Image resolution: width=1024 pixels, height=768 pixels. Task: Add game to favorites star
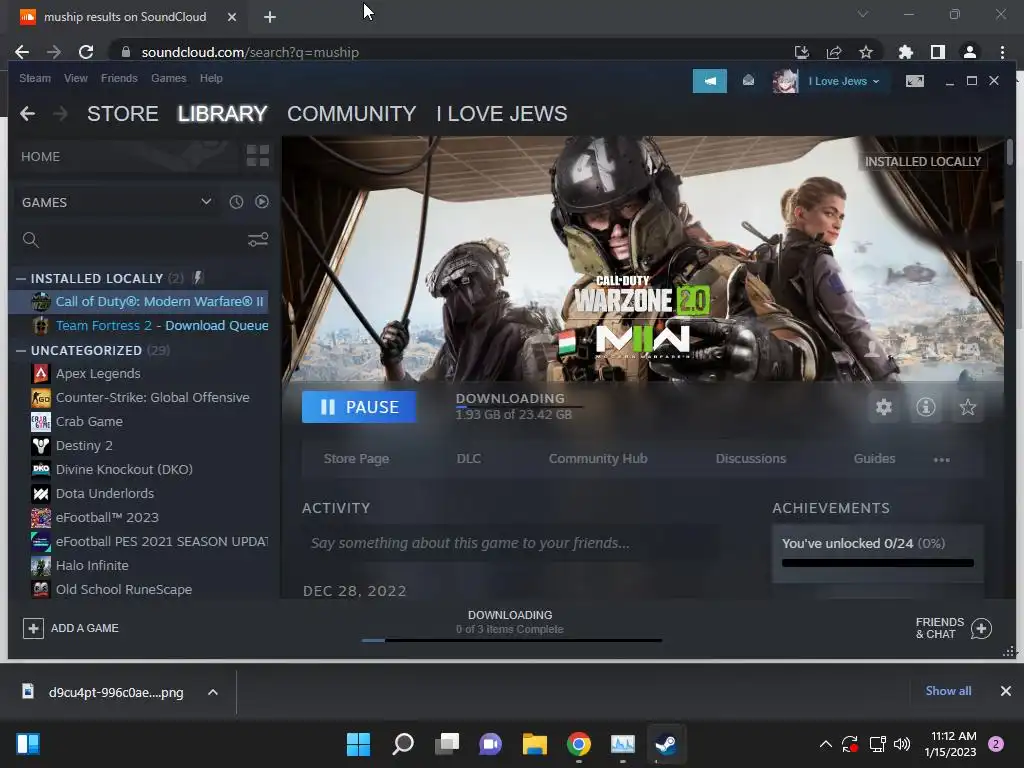click(967, 408)
